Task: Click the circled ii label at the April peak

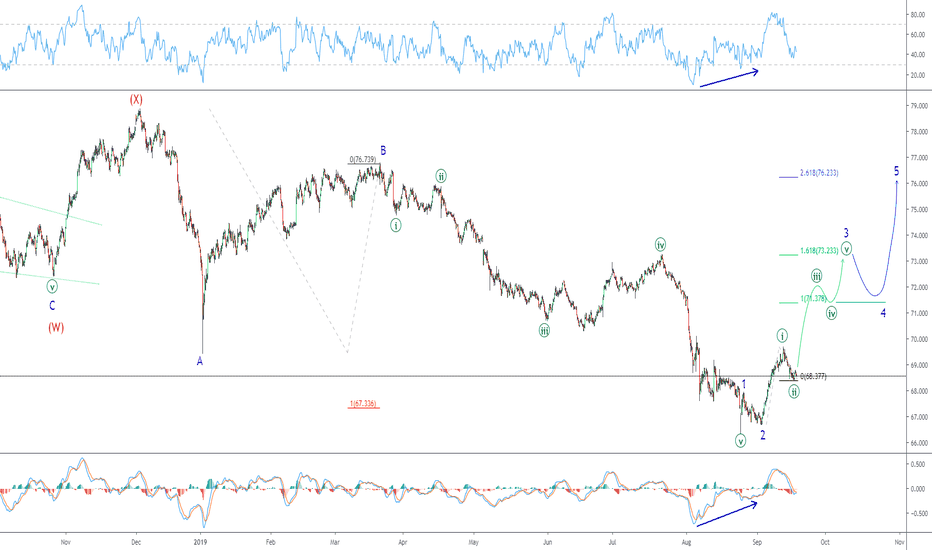Action: coord(441,176)
